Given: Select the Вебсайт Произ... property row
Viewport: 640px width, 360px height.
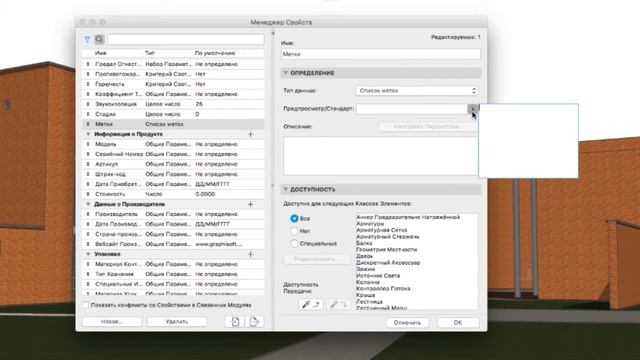Looking at the screenshot, I should (x=173, y=244).
